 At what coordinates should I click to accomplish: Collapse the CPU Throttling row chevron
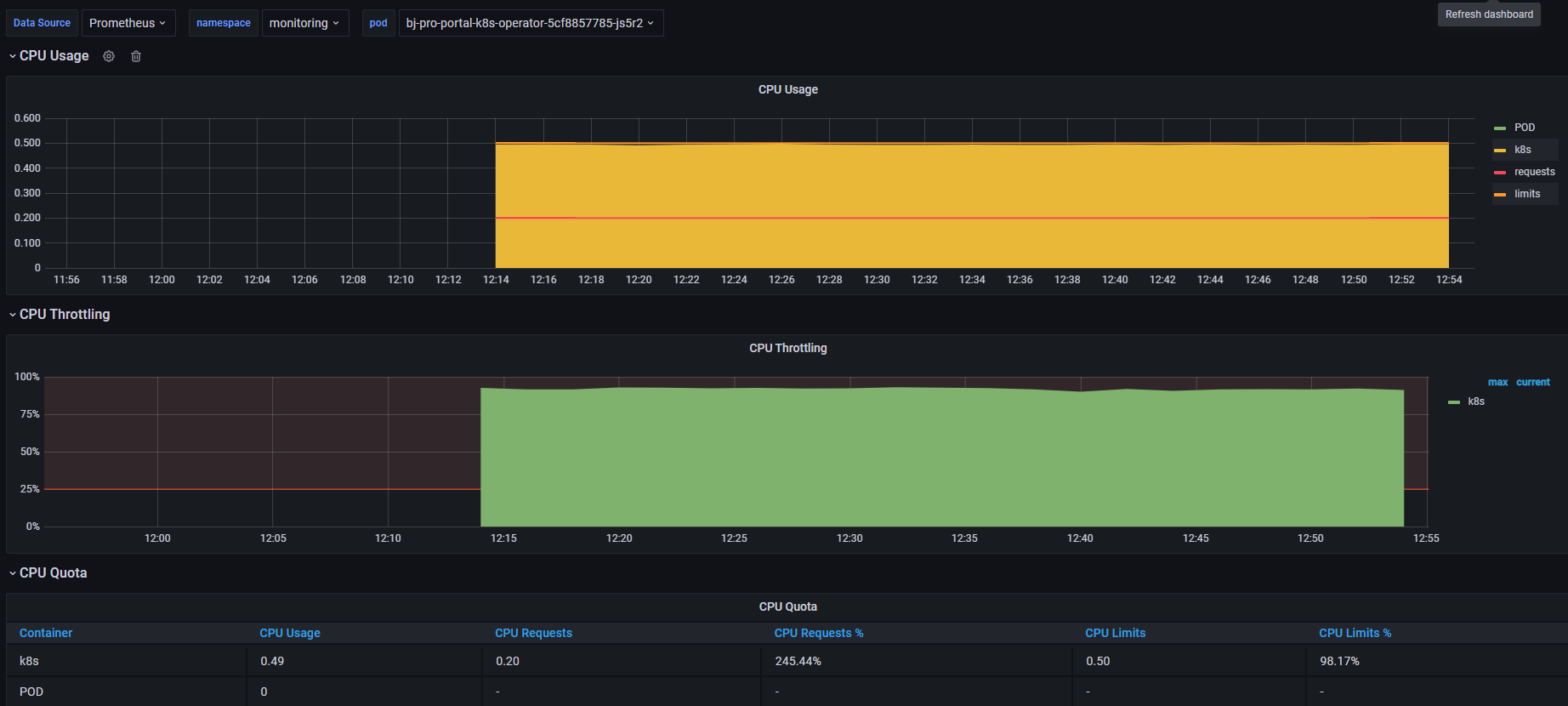[x=13, y=315]
